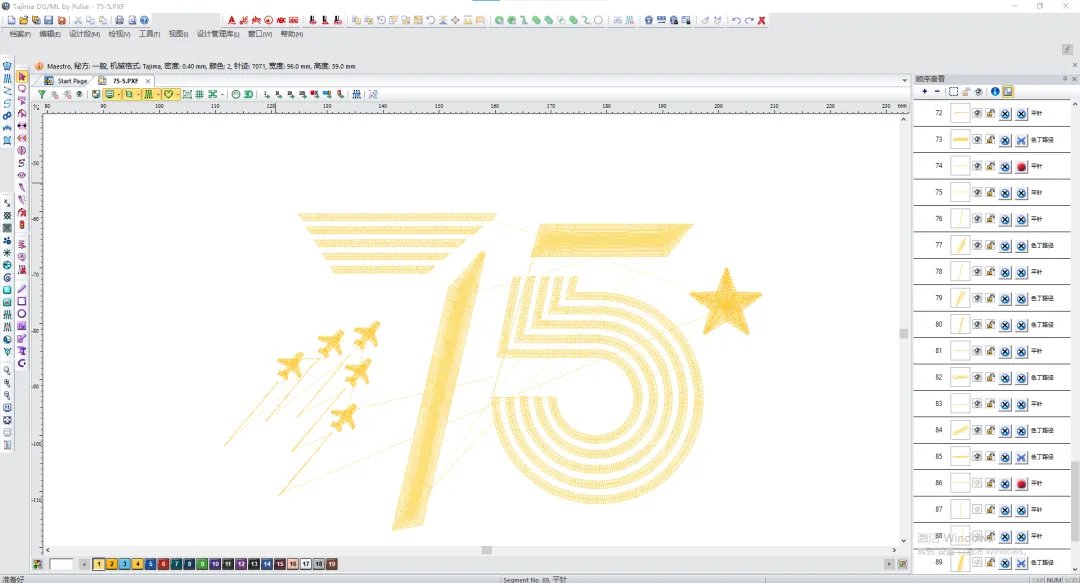The height and width of the screenshot is (583, 1080).
Task: Select the thumbnail of segment 77
Action: point(960,245)
